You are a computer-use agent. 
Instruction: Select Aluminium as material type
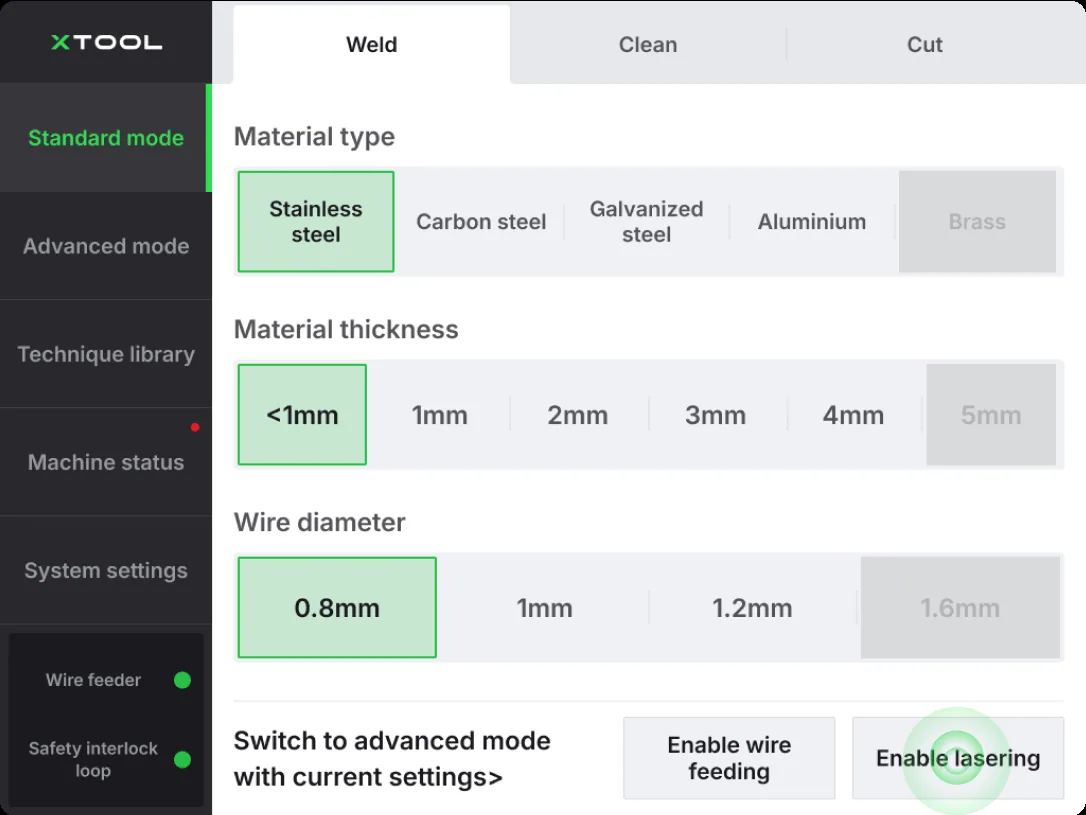tap(812, 222)
